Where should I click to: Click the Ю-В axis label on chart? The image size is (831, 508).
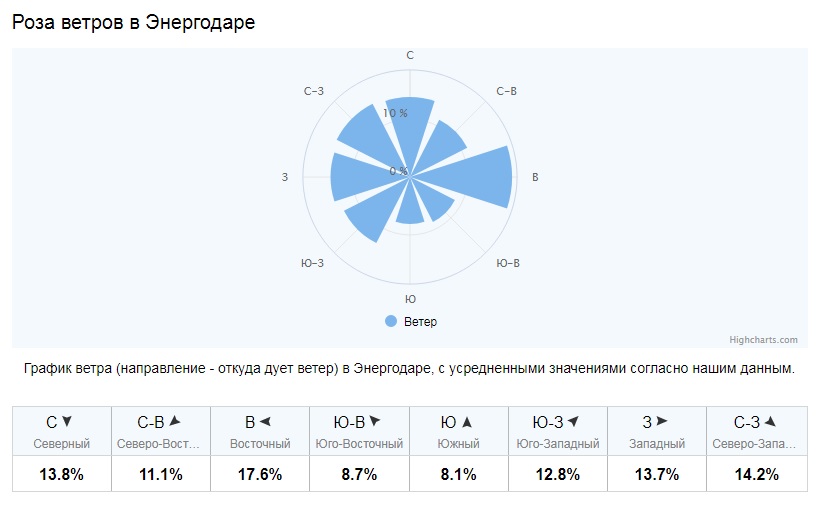508,263
